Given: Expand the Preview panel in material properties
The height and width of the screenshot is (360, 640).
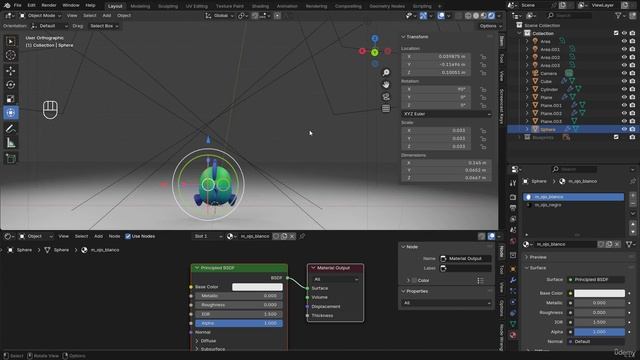Looking at the screenshot, I should coord(527,257).
